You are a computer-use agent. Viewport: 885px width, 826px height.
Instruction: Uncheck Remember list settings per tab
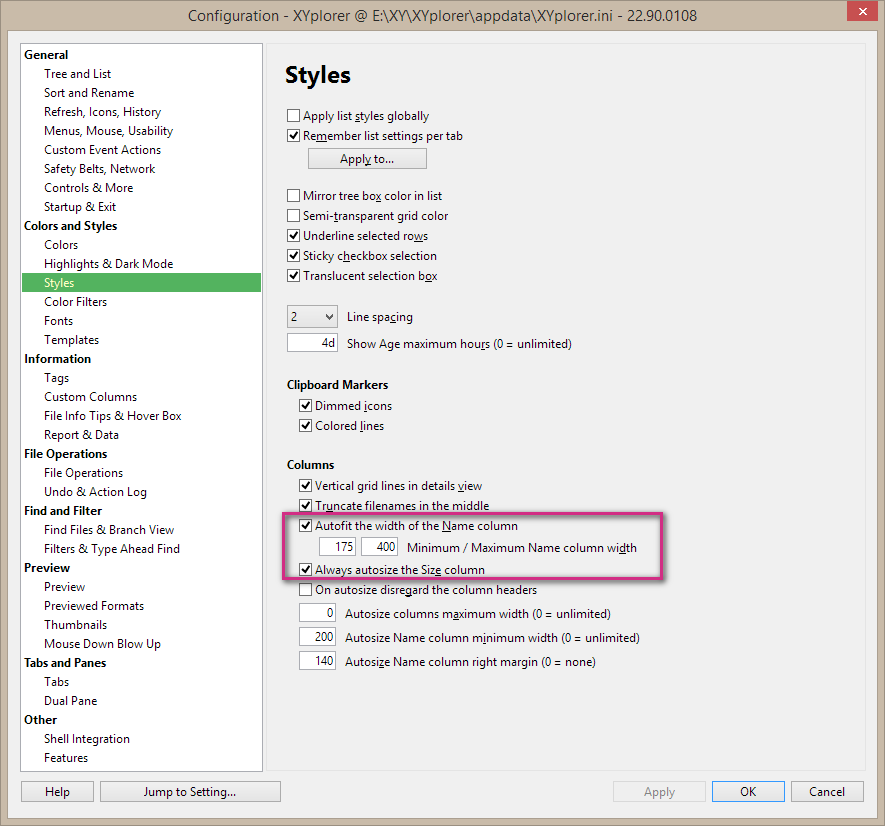pos(294,136)
